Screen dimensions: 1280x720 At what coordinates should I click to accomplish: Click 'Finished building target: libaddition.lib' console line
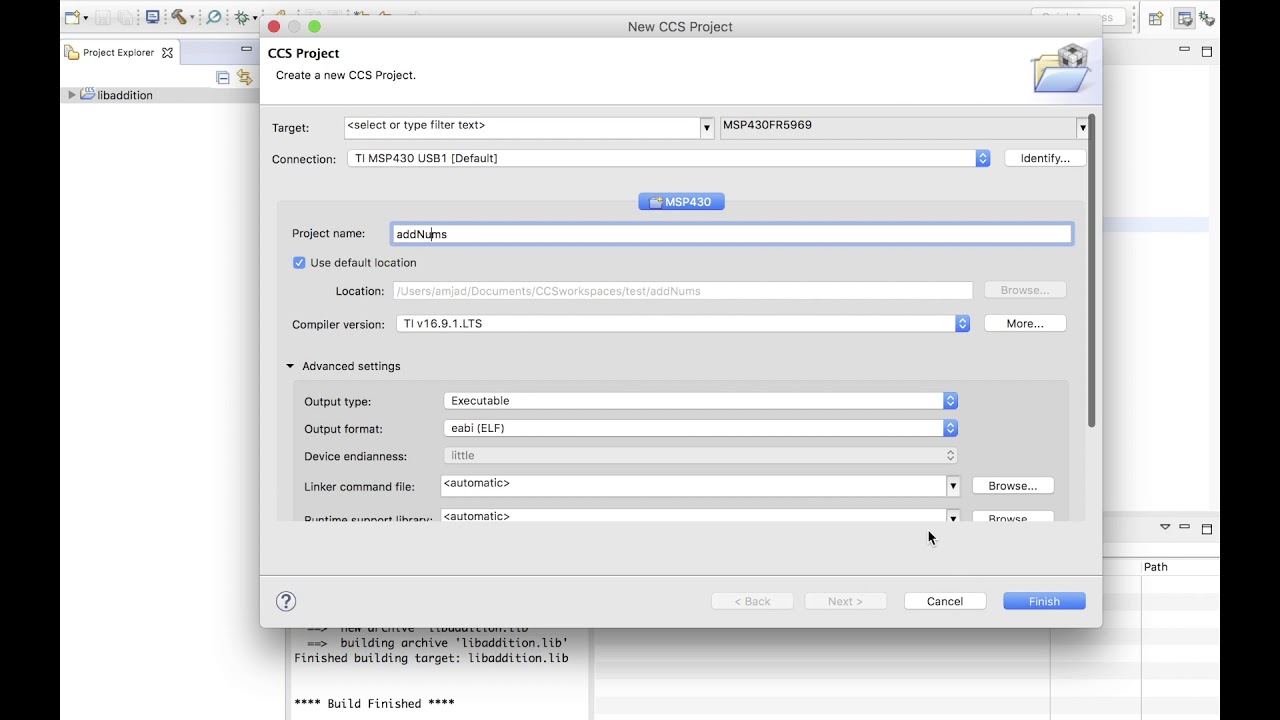(x=431, y=658)
